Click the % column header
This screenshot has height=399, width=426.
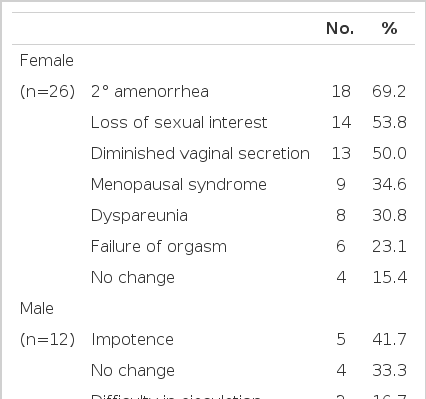pyautogui.click(x=389, y=28)
